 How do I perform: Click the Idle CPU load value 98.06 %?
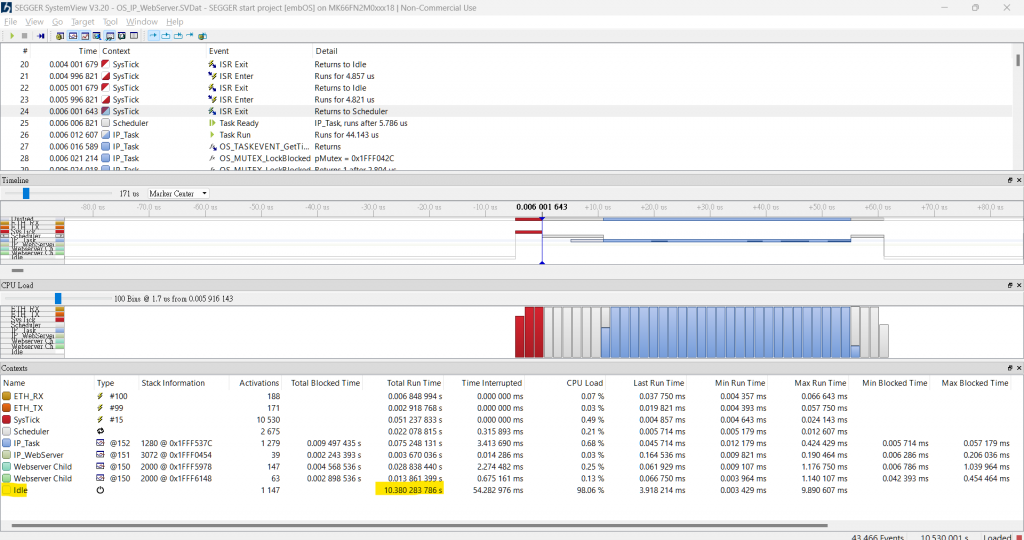(x=590, y=490)
